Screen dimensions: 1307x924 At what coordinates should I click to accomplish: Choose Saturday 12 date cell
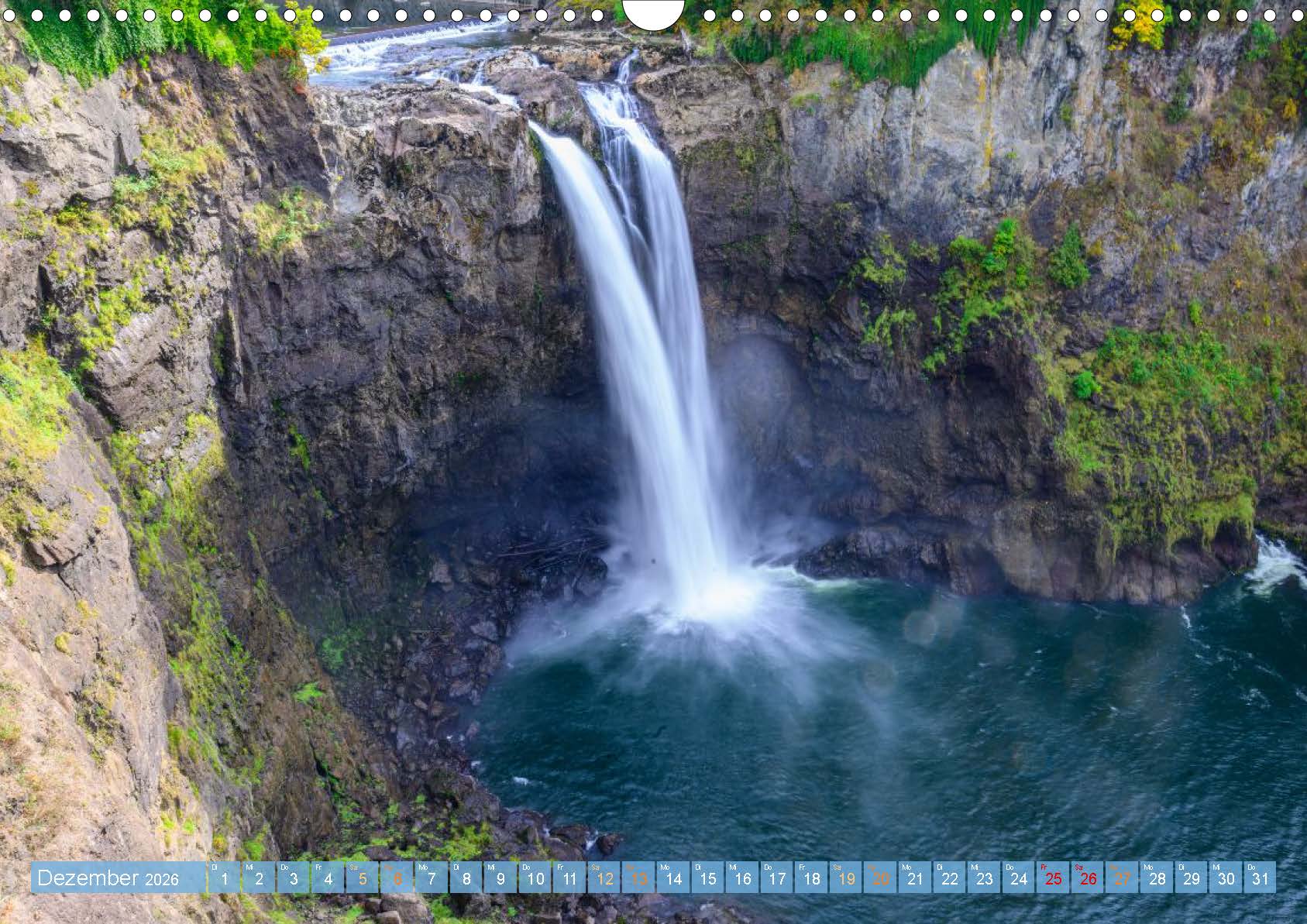pyautogui.click(x=604, y=878)
